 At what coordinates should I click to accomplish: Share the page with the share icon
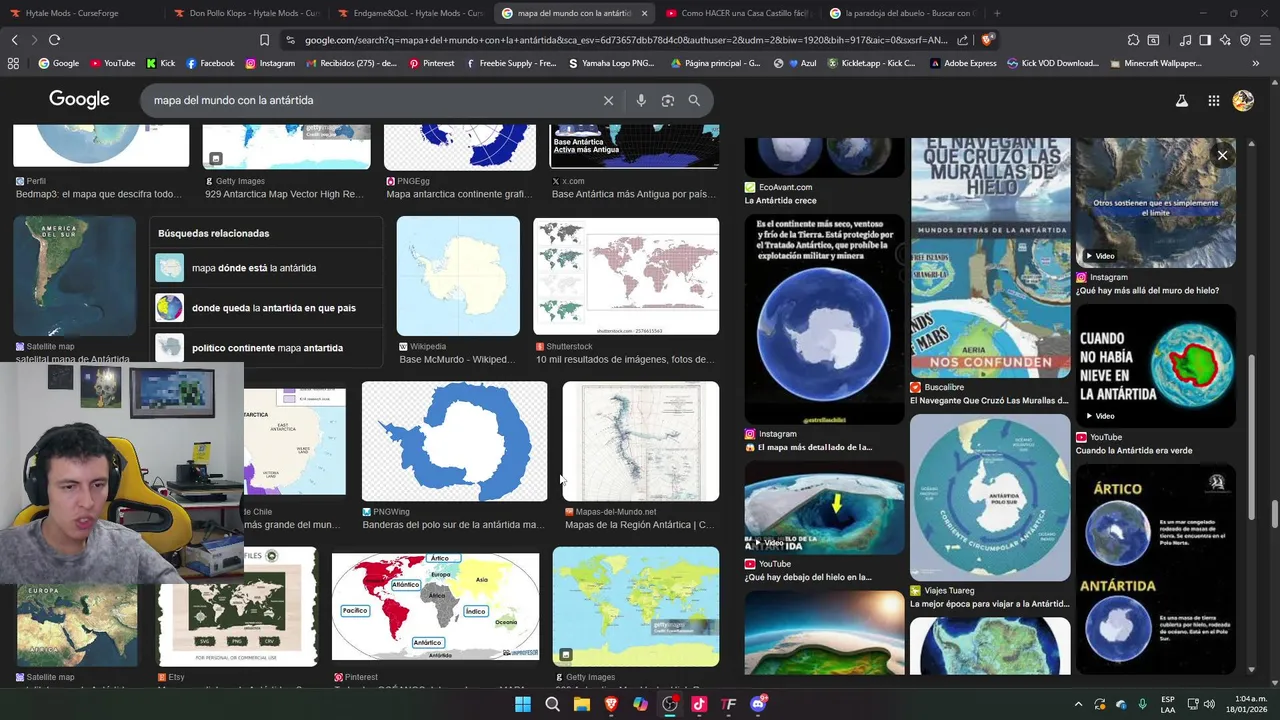click(962, 40)
